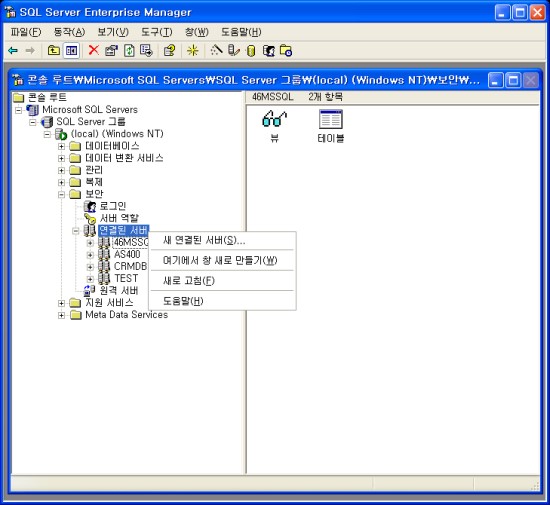The width and height of the screenshot is (550, 505).
Task: Expand the Meta Data Services folder
Action: pos(61,315)
